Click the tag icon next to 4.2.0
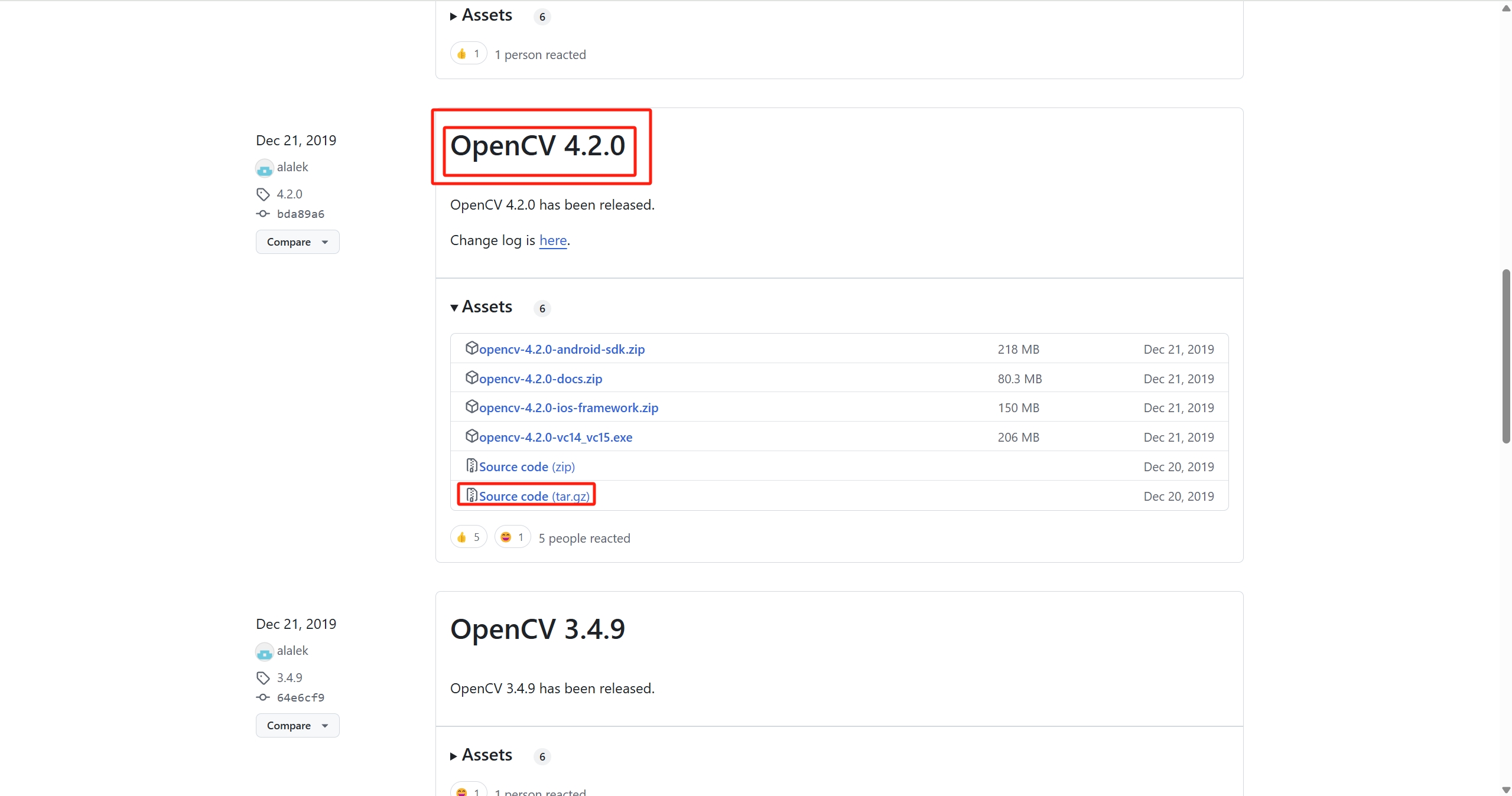The width and height of the screenshot is (1512, 796). pyautogui.click(x=263, y=194)
